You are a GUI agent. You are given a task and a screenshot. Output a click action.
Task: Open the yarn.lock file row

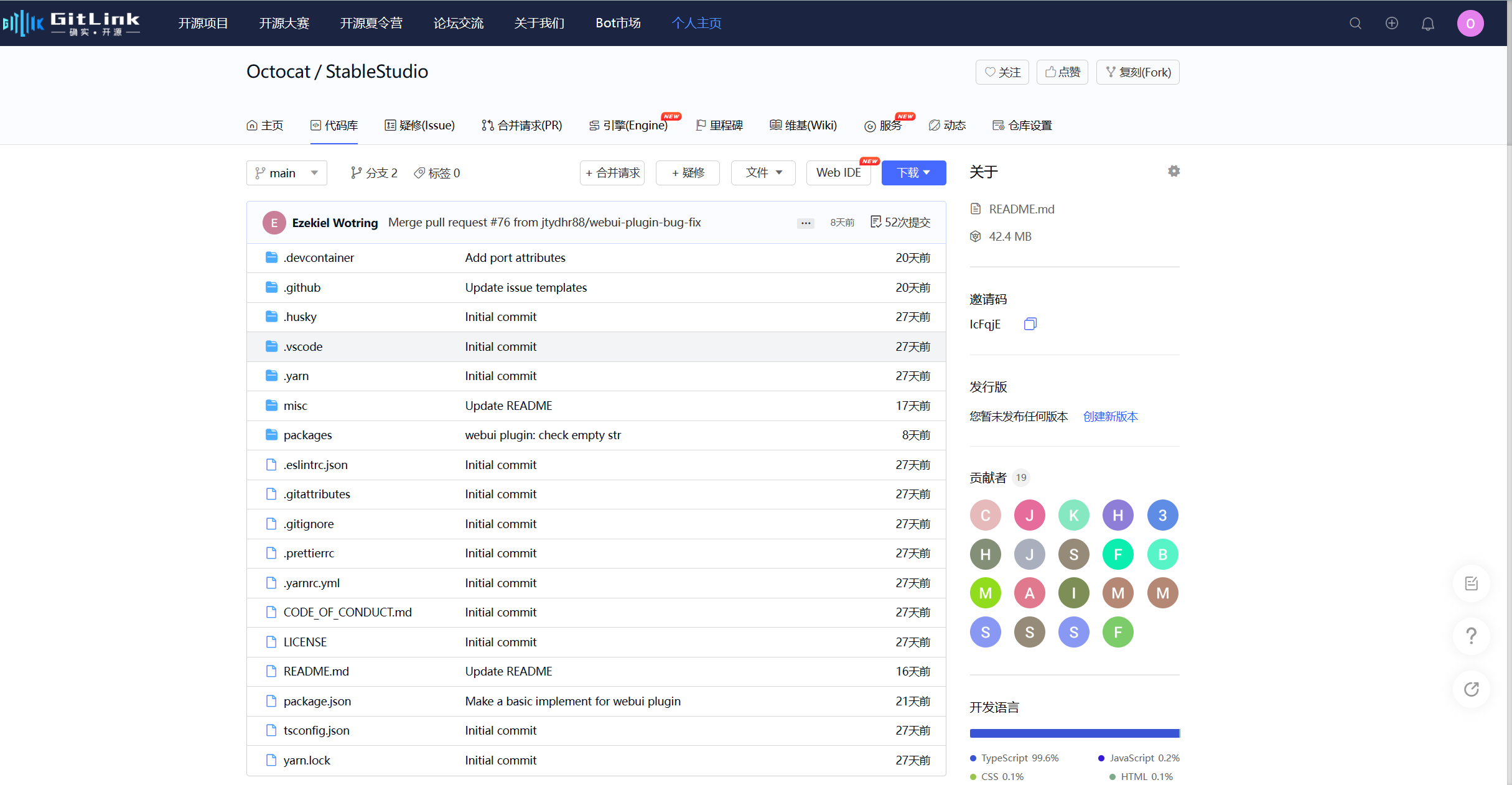[596, 760]
